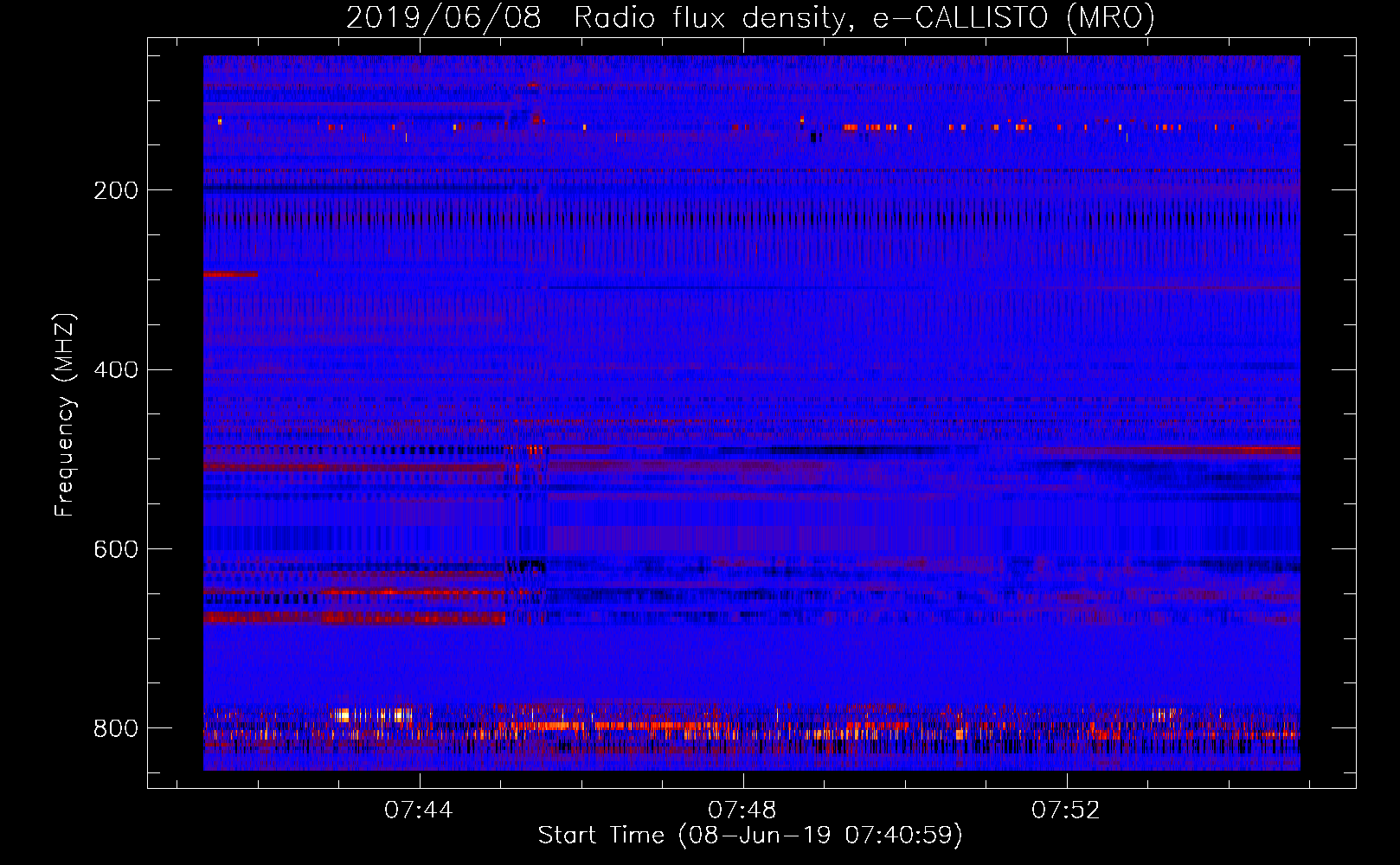
Task: Click the plot title 'Radio flux density, e-CALLISTO (MRO)'
Action: [x=864, y=18]
